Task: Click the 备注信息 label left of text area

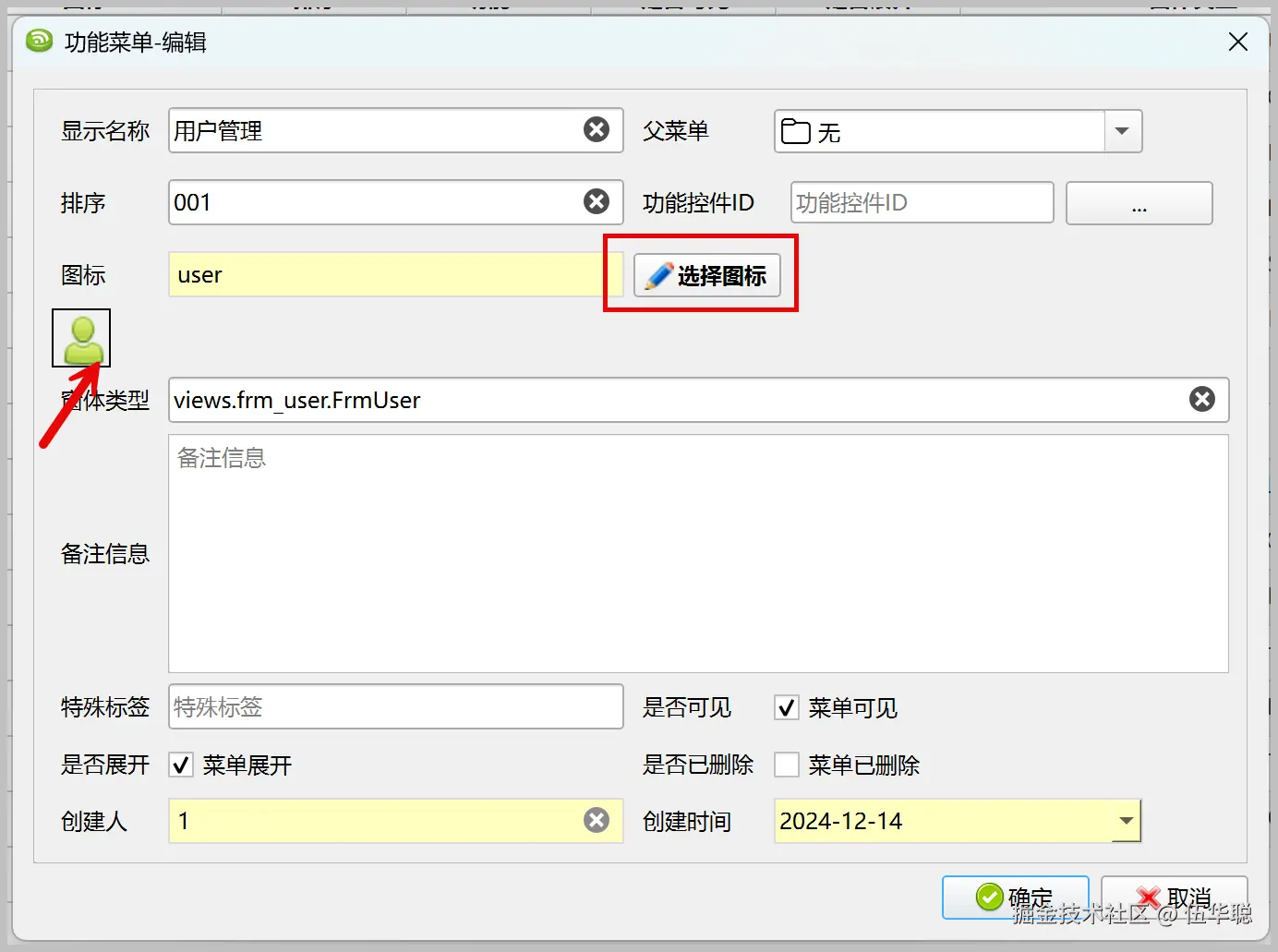Action: point(105,554)
